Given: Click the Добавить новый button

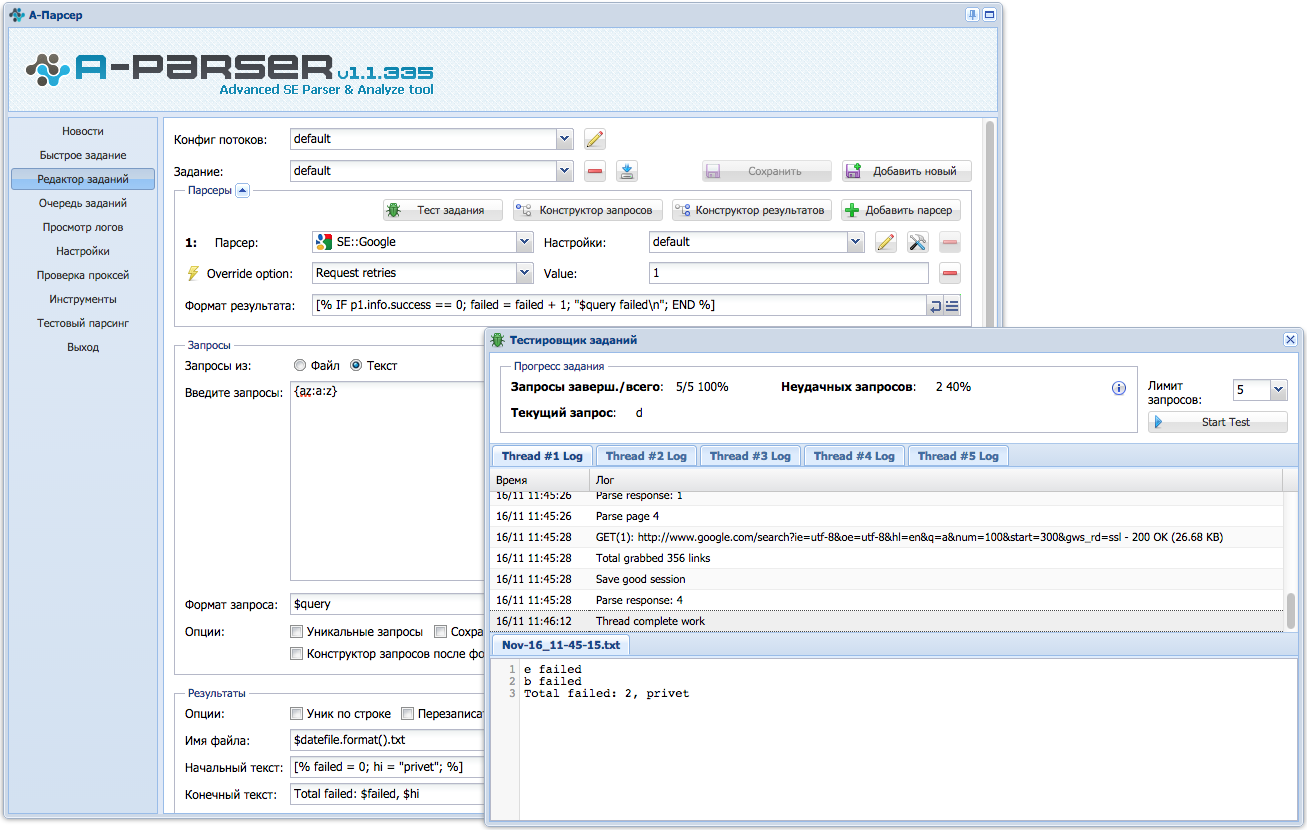Looking at the screenshot, I should [x=906, y=171].
